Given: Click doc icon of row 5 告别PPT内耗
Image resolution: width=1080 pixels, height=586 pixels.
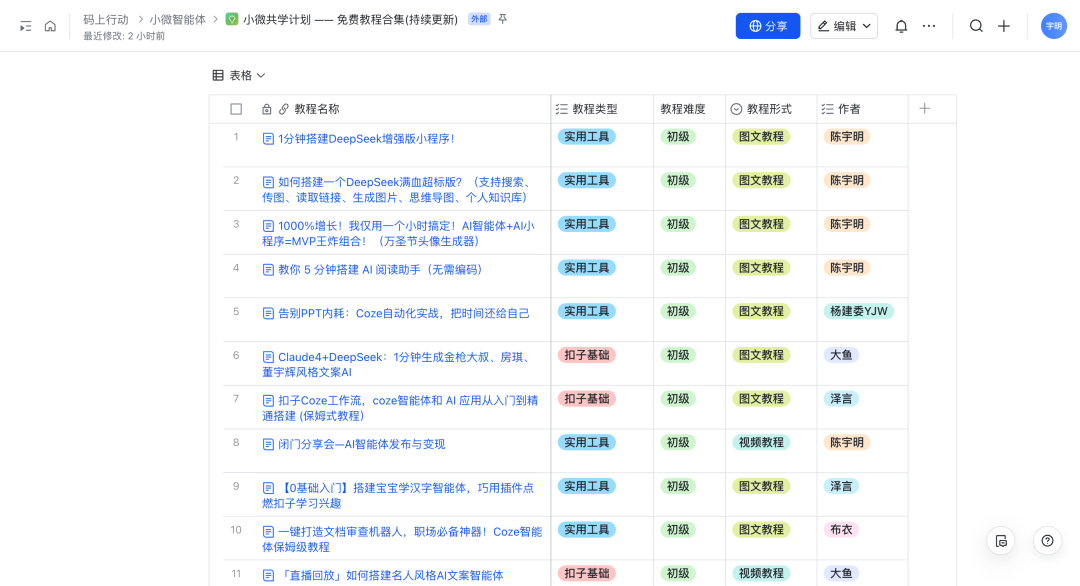Looking at the screenshot, I should pos(269,313).
